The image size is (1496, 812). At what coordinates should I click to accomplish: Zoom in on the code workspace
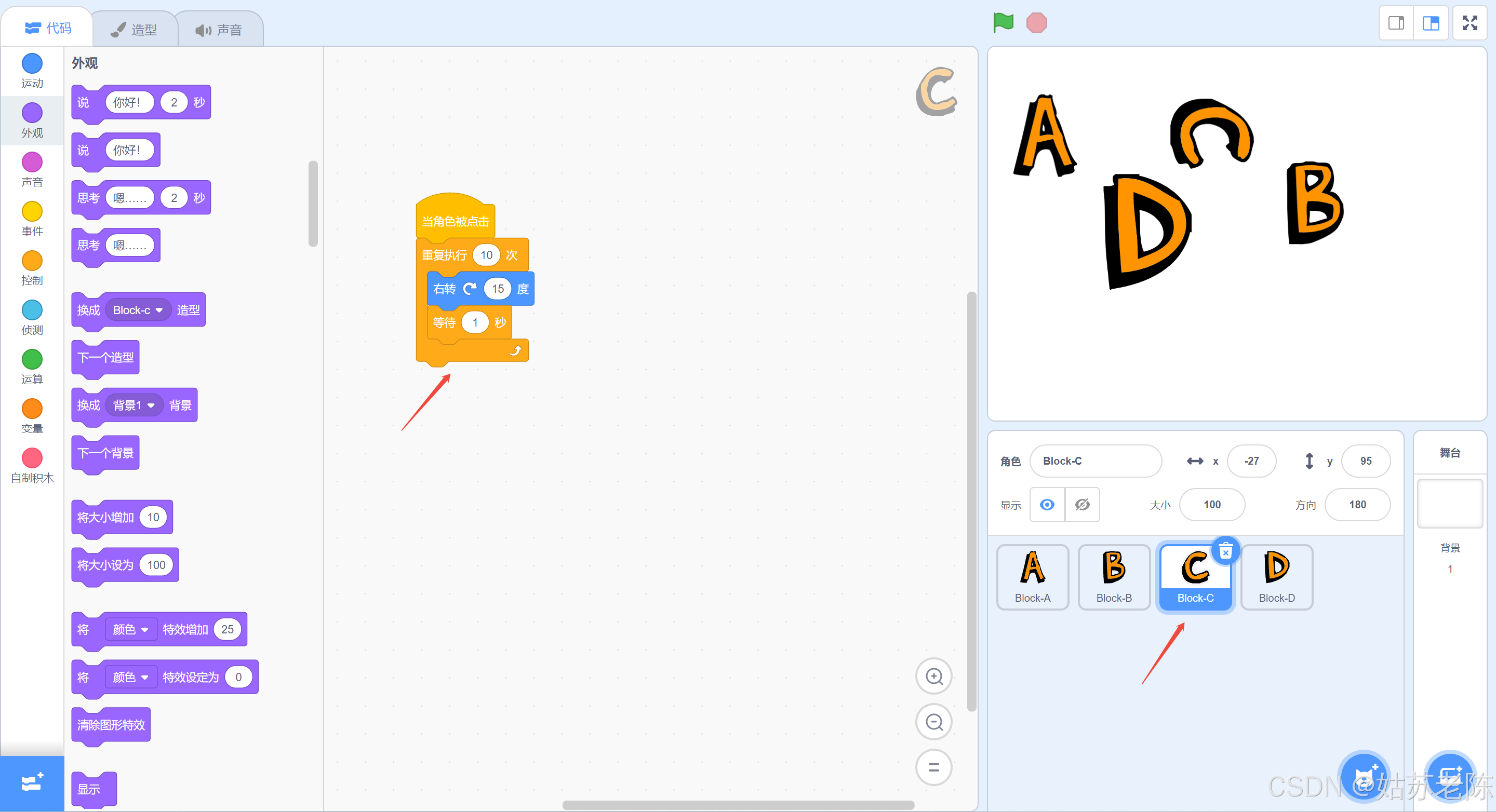point(933,676)
